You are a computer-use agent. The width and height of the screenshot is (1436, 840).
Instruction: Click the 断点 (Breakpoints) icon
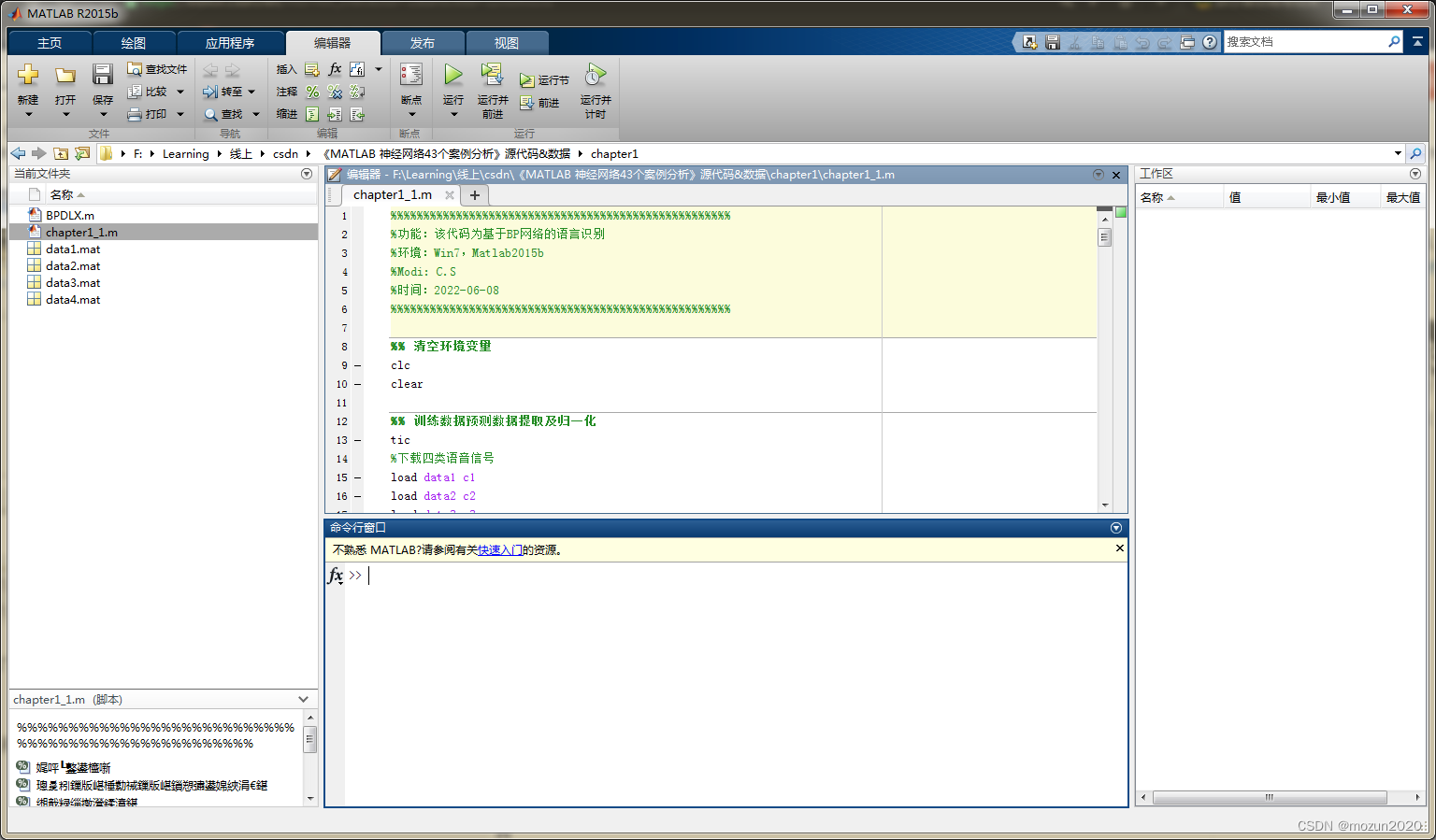(411, 75)
